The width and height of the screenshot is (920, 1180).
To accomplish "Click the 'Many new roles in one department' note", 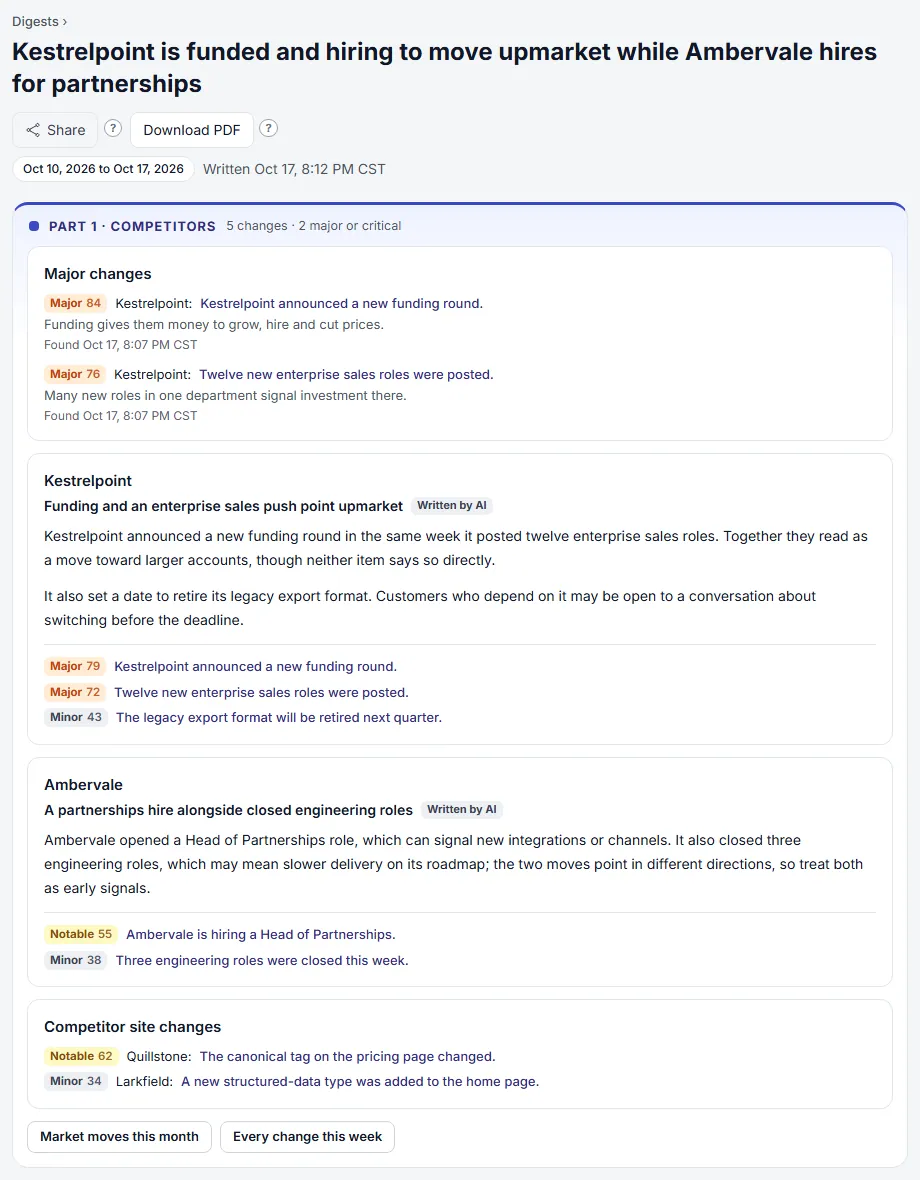I will (225, 395).
